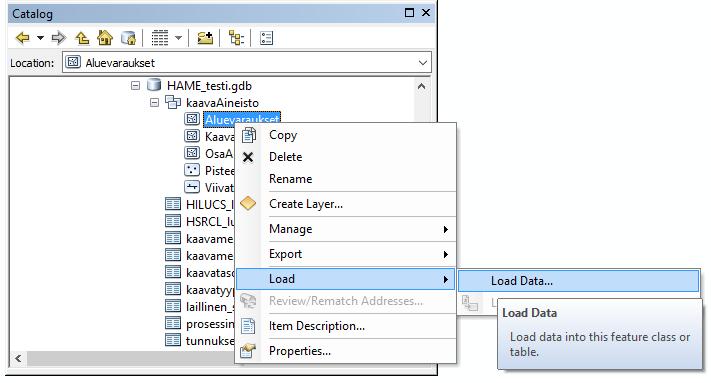This screenshot has width=711, height=383.
Task: Click the Delete X icon in menu
Action: click(248, 157)
